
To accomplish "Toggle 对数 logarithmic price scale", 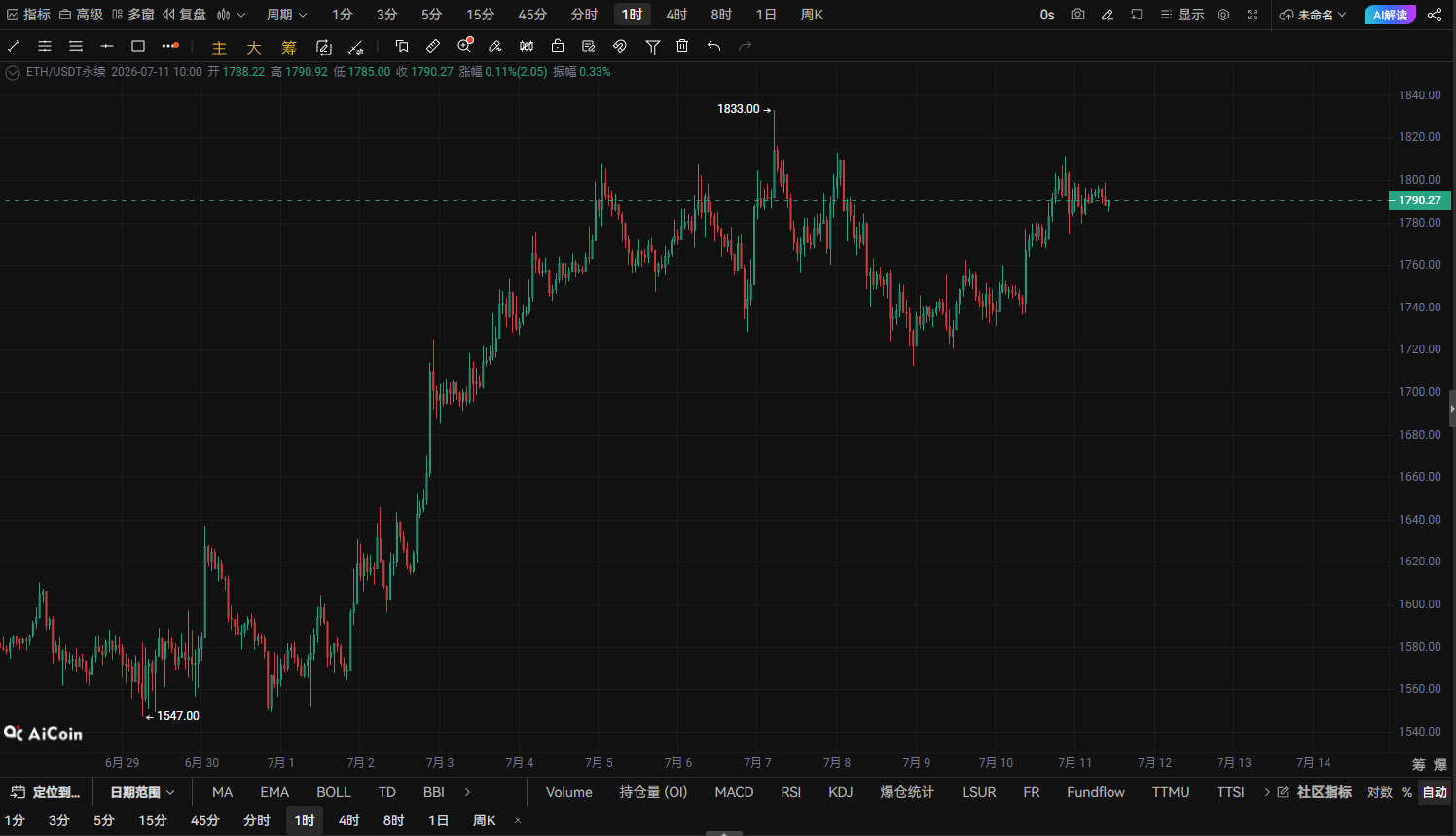I will (1380, 792).
